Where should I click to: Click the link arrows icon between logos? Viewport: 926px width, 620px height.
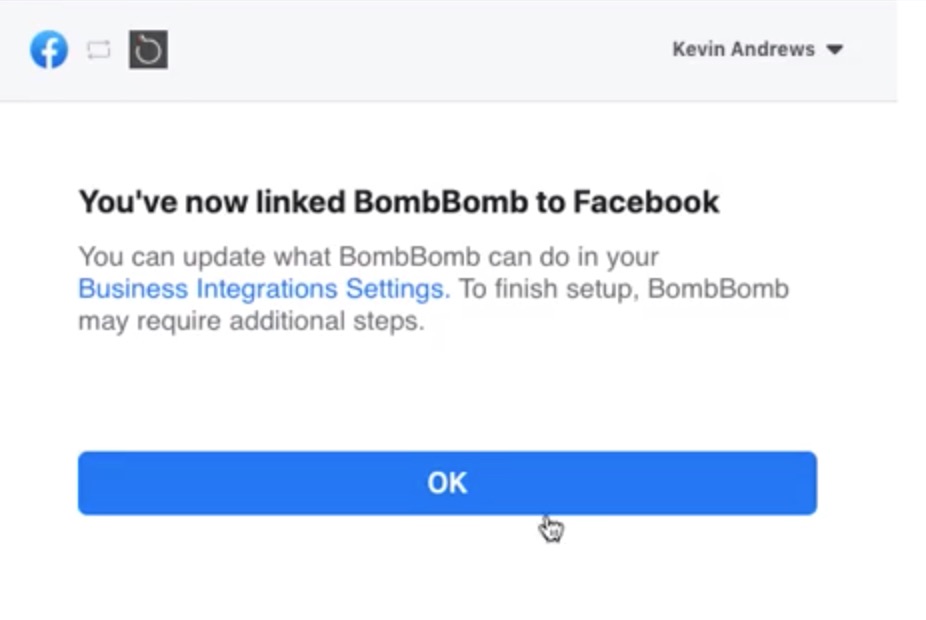click(99, 50)
